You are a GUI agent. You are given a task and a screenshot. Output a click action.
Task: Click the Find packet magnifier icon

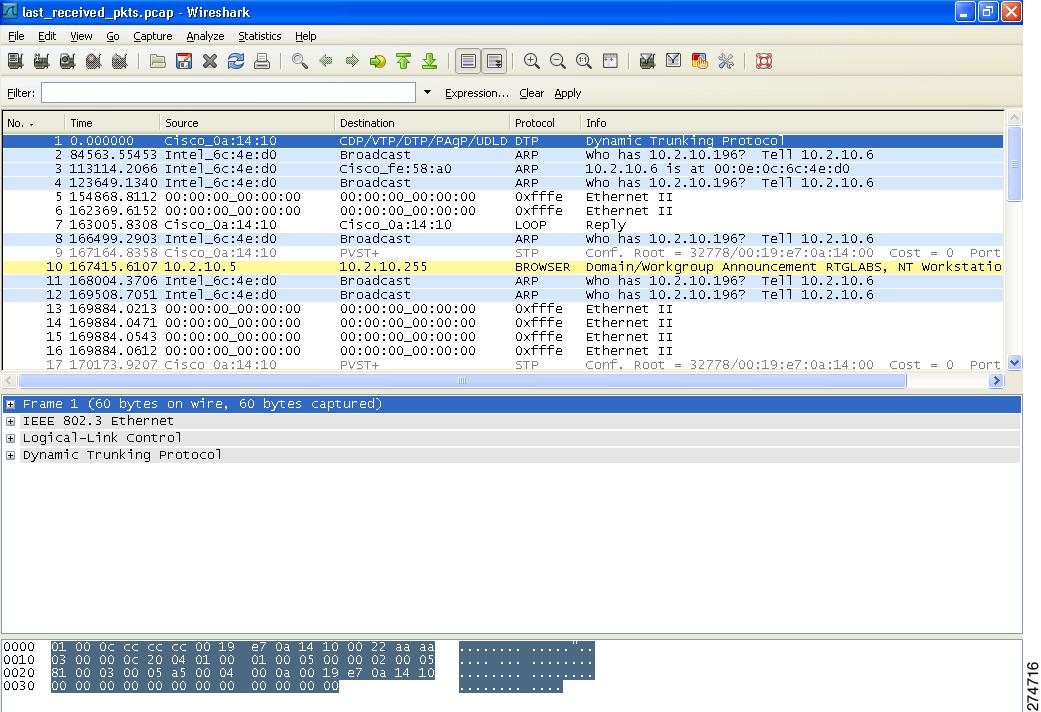(x=299, y=62)
